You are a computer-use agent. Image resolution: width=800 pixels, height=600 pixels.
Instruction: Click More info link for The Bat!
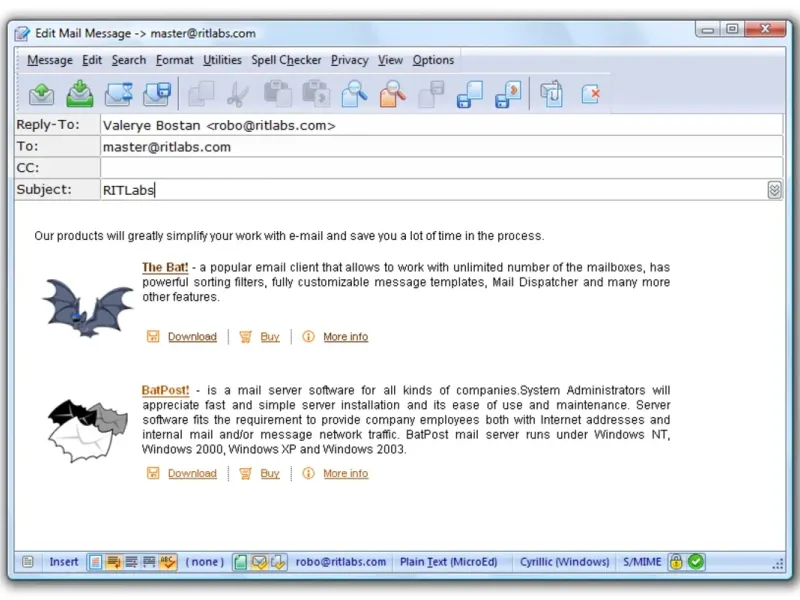[345, 337]
